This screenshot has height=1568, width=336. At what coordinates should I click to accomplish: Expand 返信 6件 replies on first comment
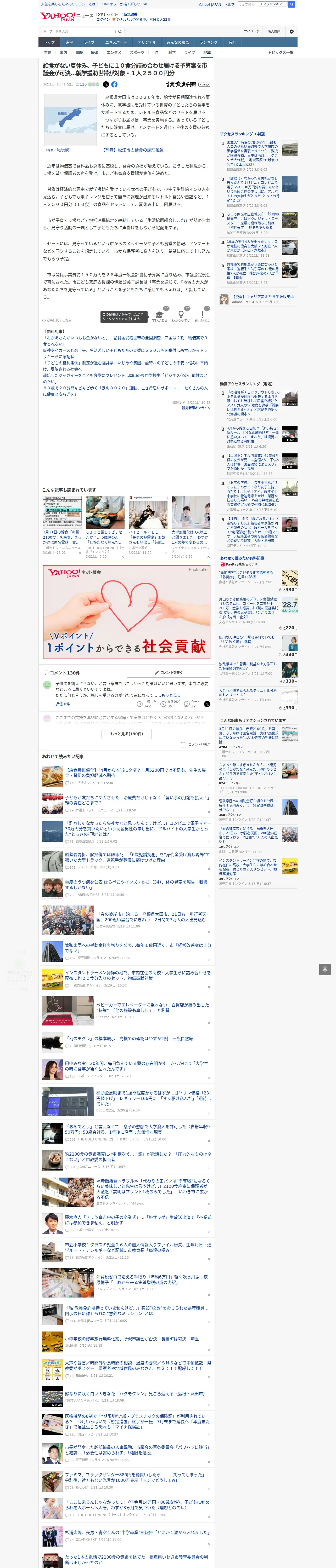click(x=62, y=704)
